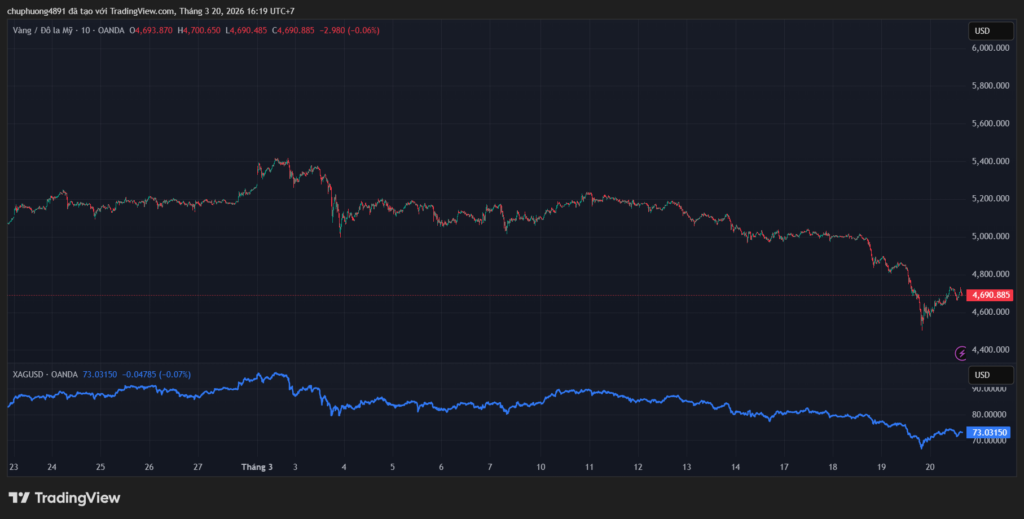Click the gold high value H4,700.650 in legend
Image resolution: width=1024 pixels, height=519 pixels.
pos(200,30)
